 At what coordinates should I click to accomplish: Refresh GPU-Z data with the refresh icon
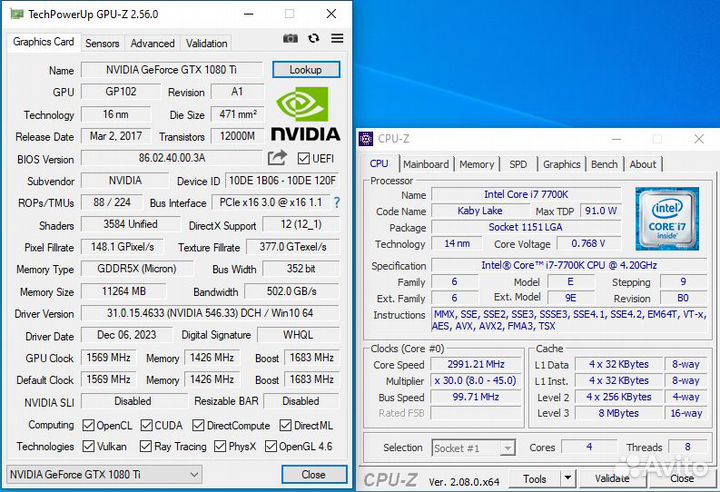click(x=314, y=39)
